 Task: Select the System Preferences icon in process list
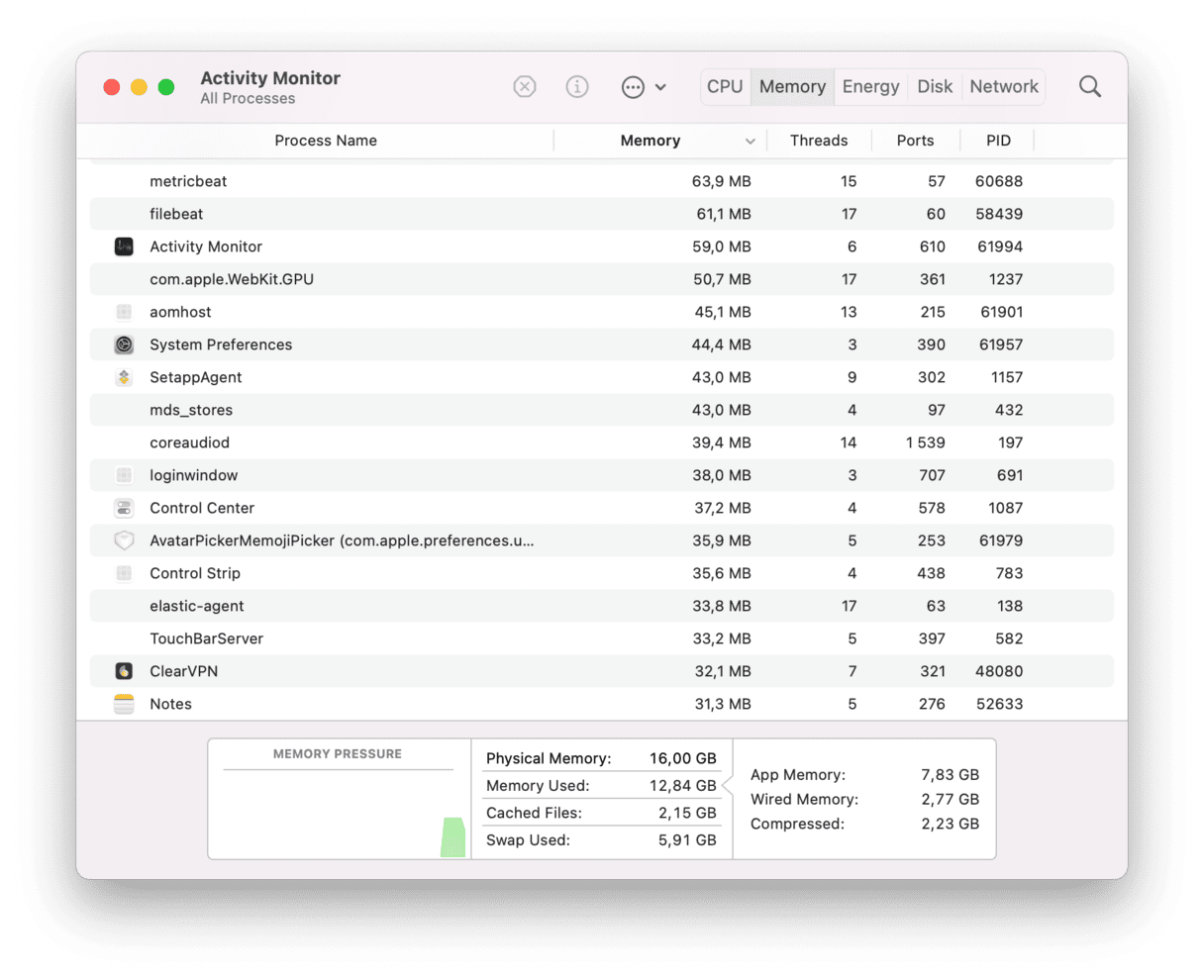124,344
